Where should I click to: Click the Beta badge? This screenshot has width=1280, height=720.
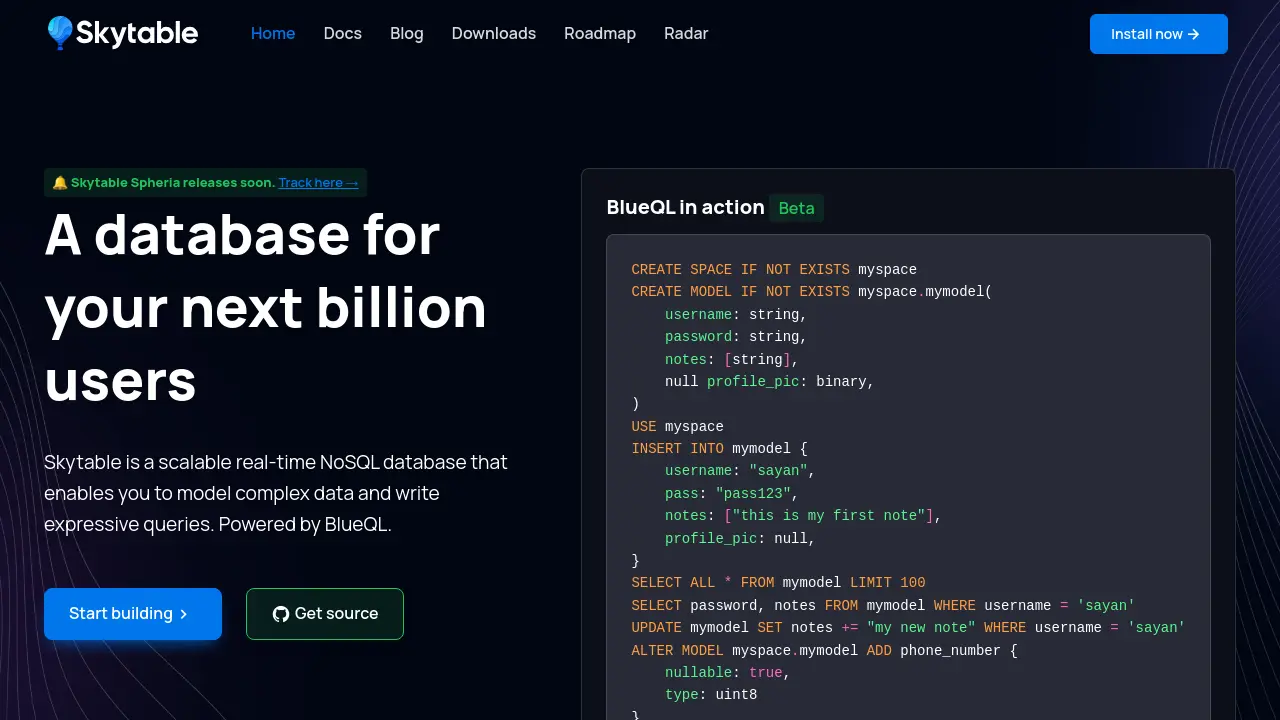click(x=796, y=208)
